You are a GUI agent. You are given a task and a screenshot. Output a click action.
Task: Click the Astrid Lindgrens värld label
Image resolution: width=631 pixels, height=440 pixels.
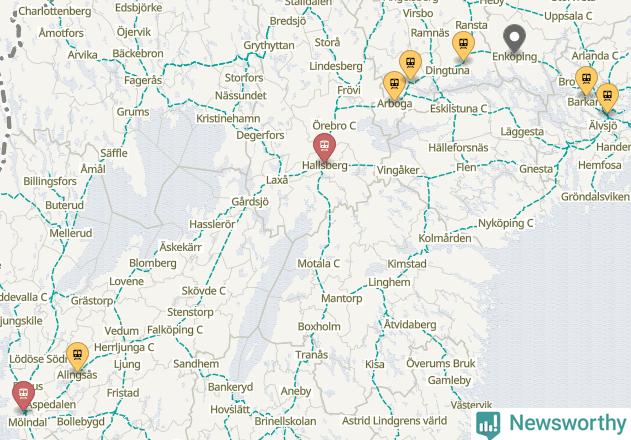click(x=394, y=421)
